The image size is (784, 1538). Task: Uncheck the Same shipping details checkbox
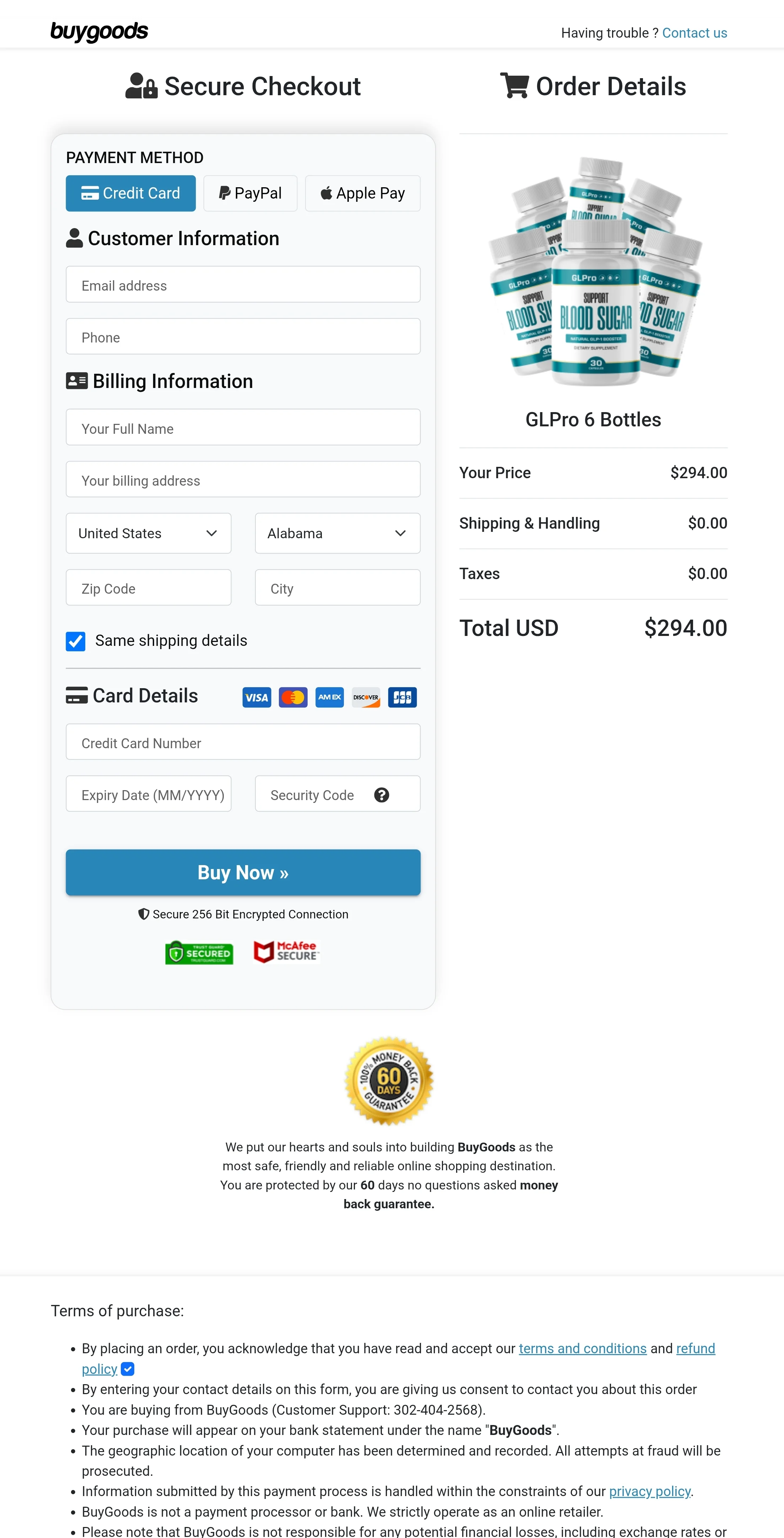point(75,641)
